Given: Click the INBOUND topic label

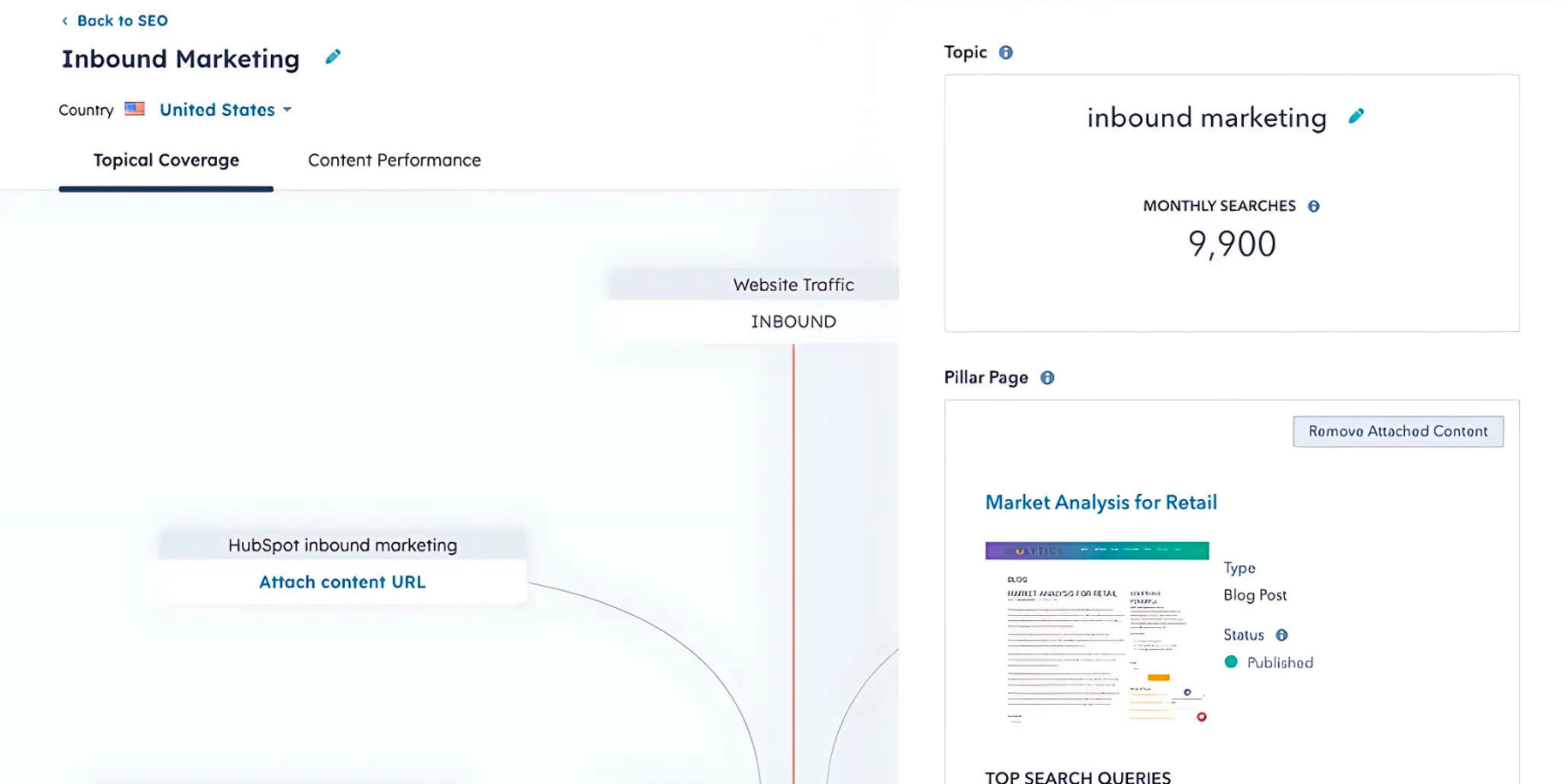Looking at the screenshot, I should pos(794,321).
